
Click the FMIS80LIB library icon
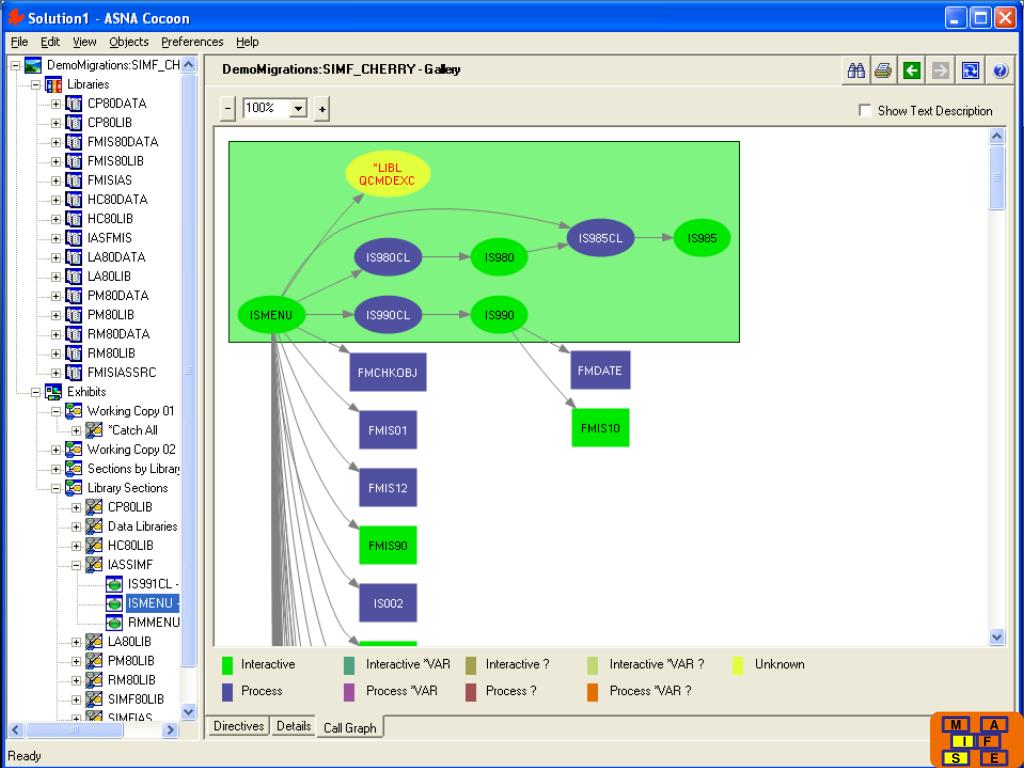pos(74,161)
